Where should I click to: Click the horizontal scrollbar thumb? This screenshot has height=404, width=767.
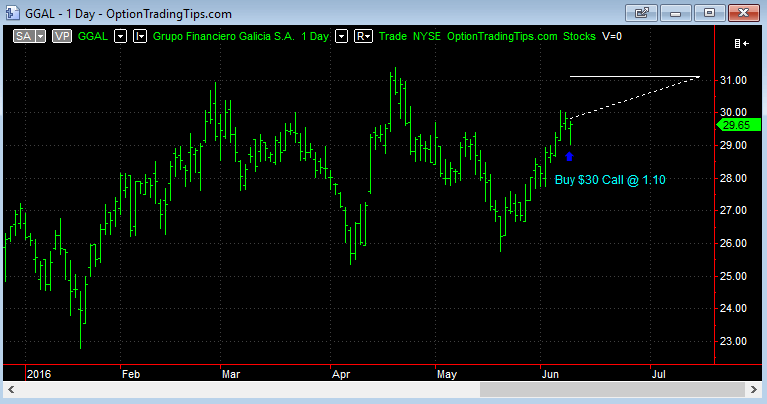612,390
